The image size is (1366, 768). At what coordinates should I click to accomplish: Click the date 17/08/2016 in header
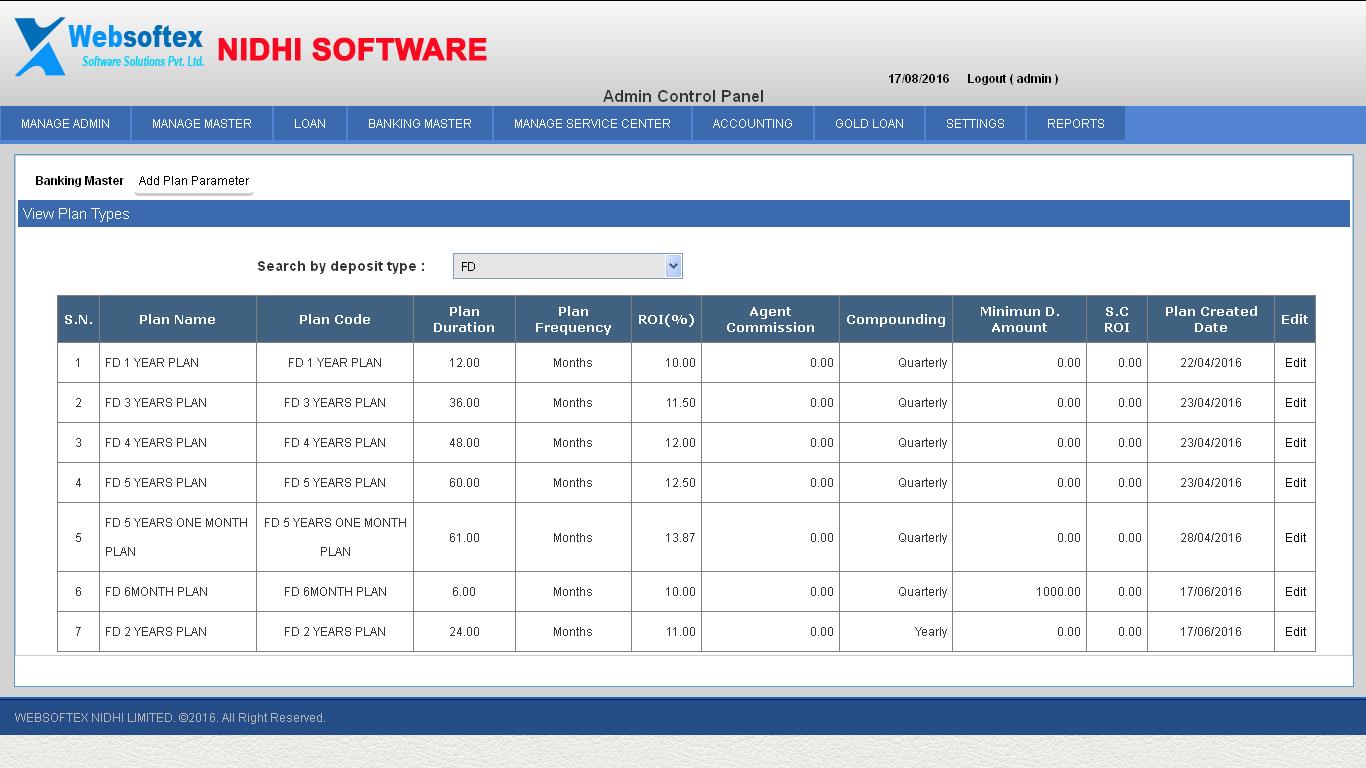(919, 78)
